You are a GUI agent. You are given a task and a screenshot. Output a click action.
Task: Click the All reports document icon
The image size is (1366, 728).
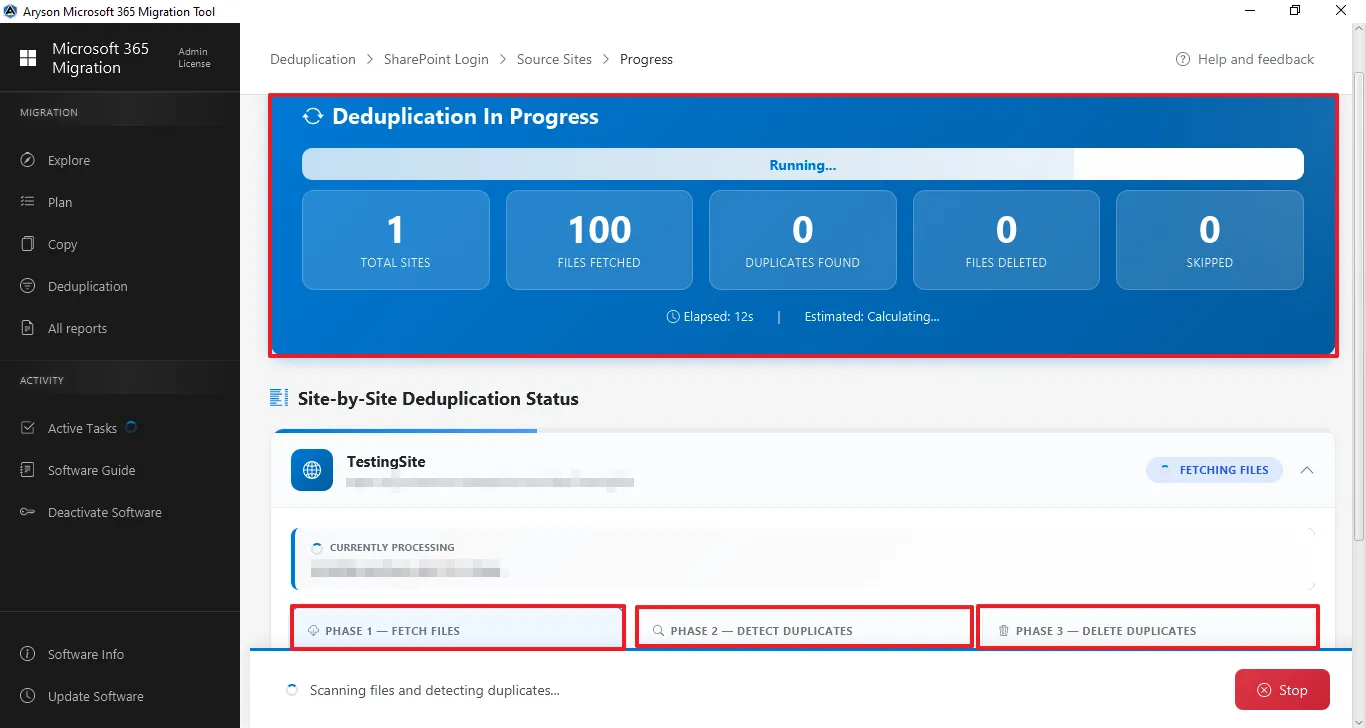[28, 328]
